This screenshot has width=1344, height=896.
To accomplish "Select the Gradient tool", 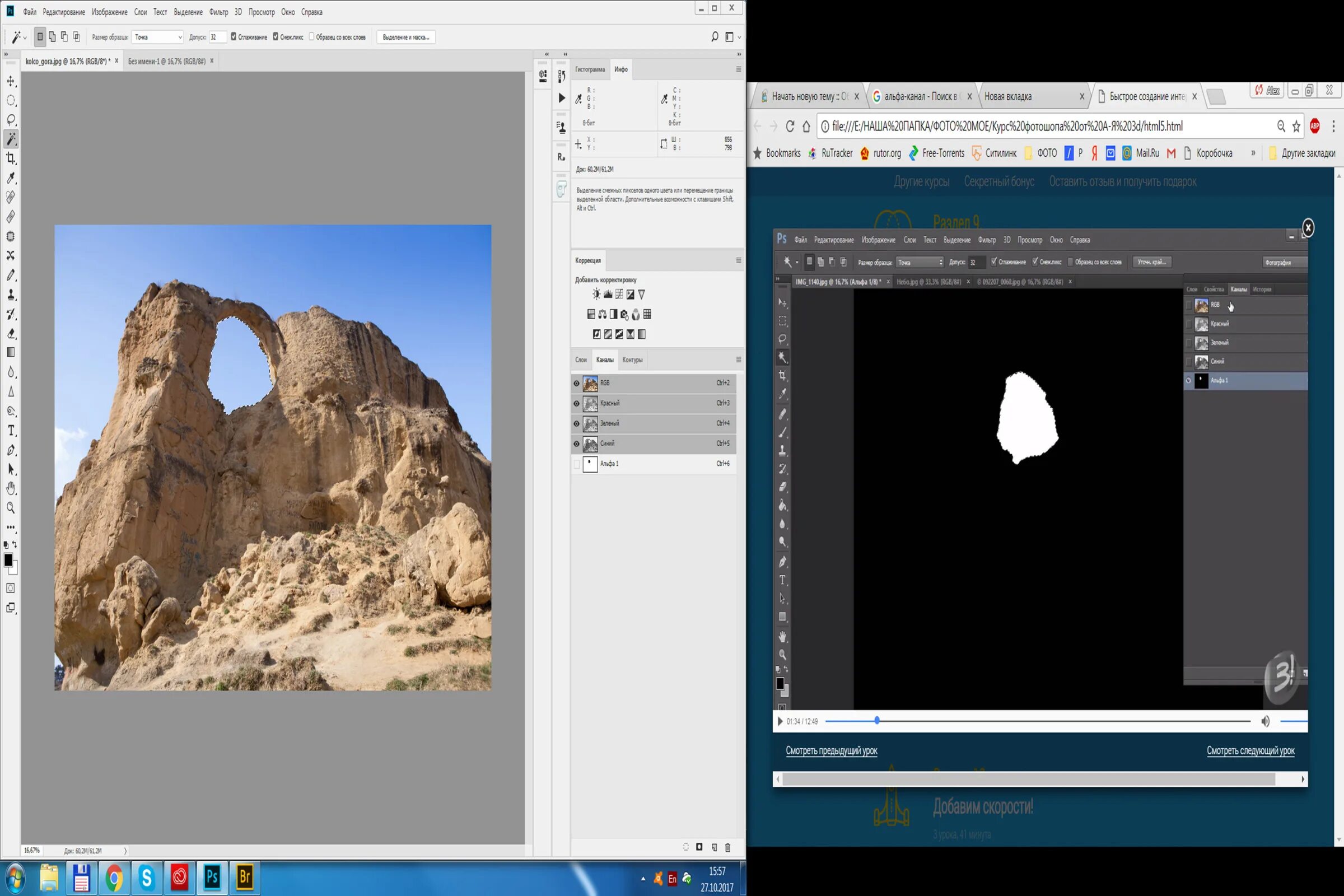I will click(x=11, y=353).
